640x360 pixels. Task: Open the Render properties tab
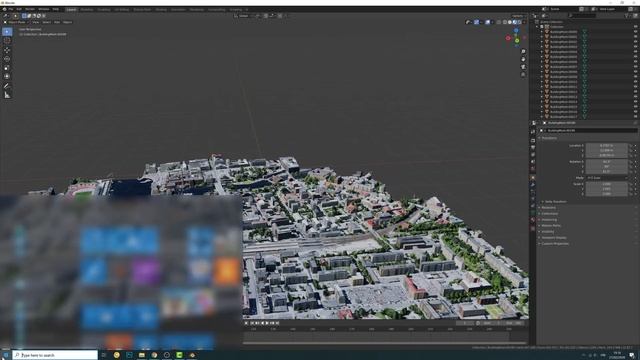(533, 141)
